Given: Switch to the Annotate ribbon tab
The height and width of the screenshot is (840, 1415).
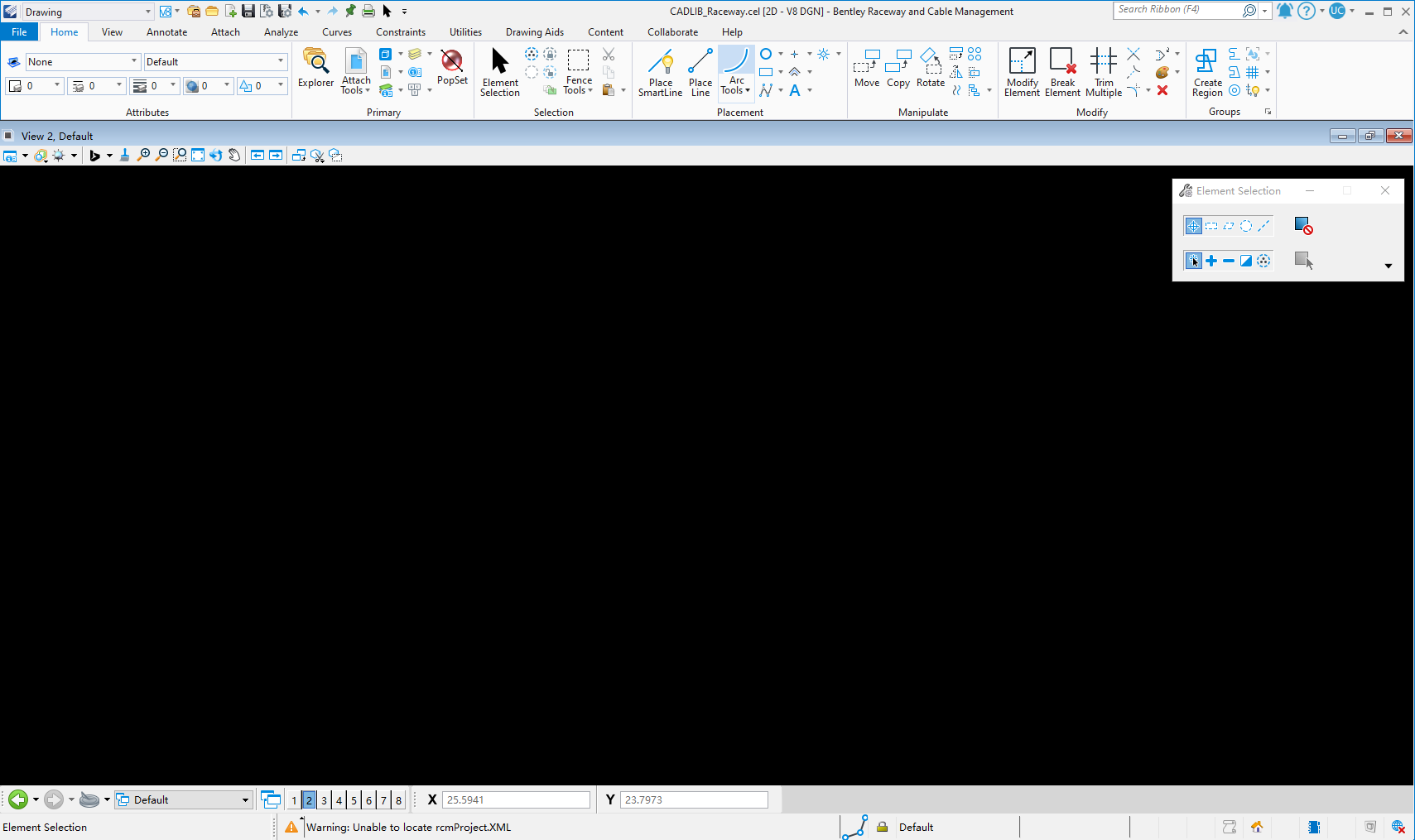Looking at the screenshot, I should click(166, 32).
